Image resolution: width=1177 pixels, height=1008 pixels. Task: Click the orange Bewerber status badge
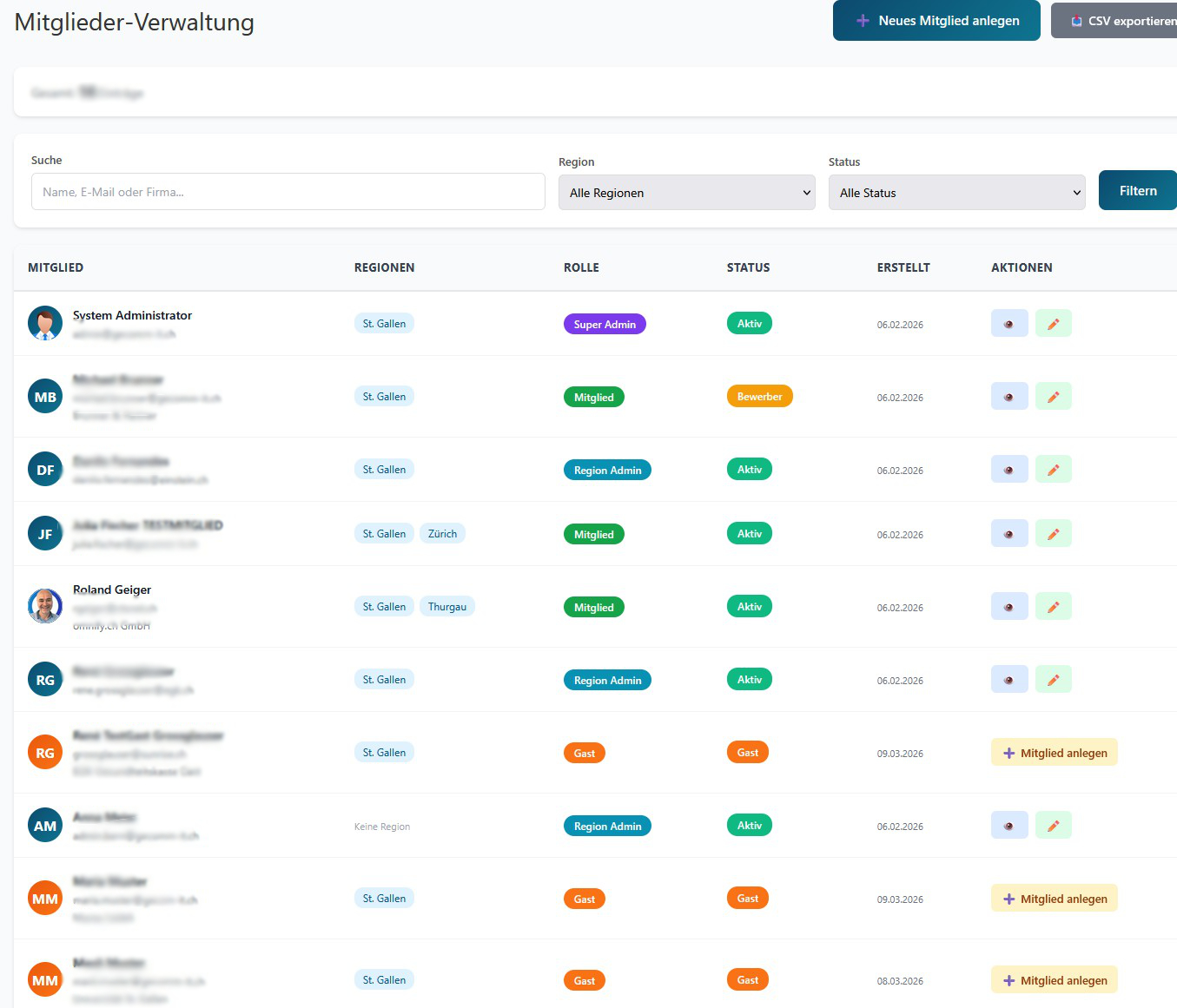(759, 397)
